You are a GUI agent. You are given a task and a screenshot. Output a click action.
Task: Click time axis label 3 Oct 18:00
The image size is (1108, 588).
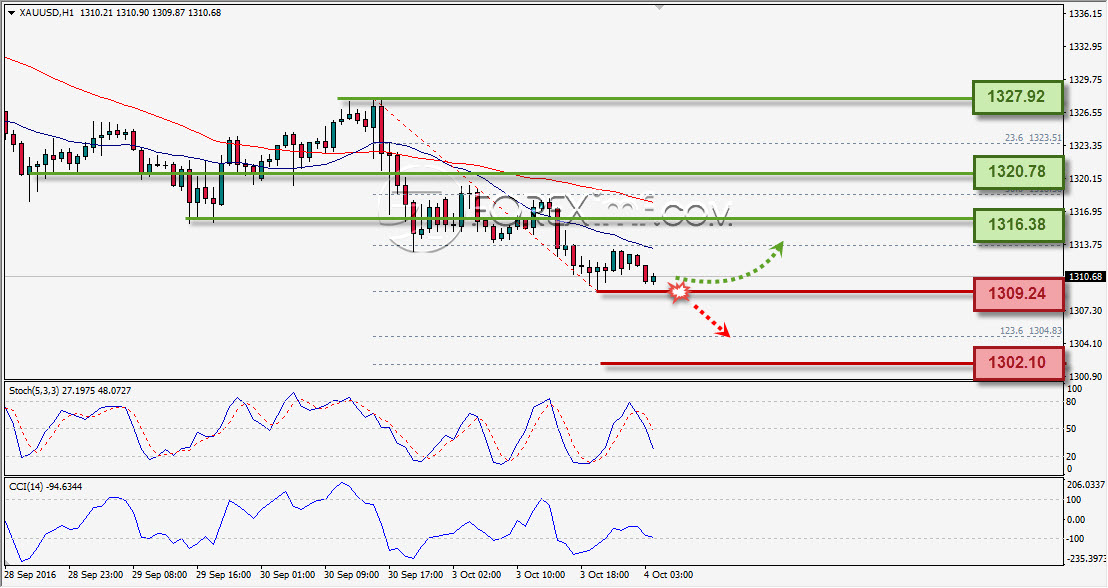point(604,575)
